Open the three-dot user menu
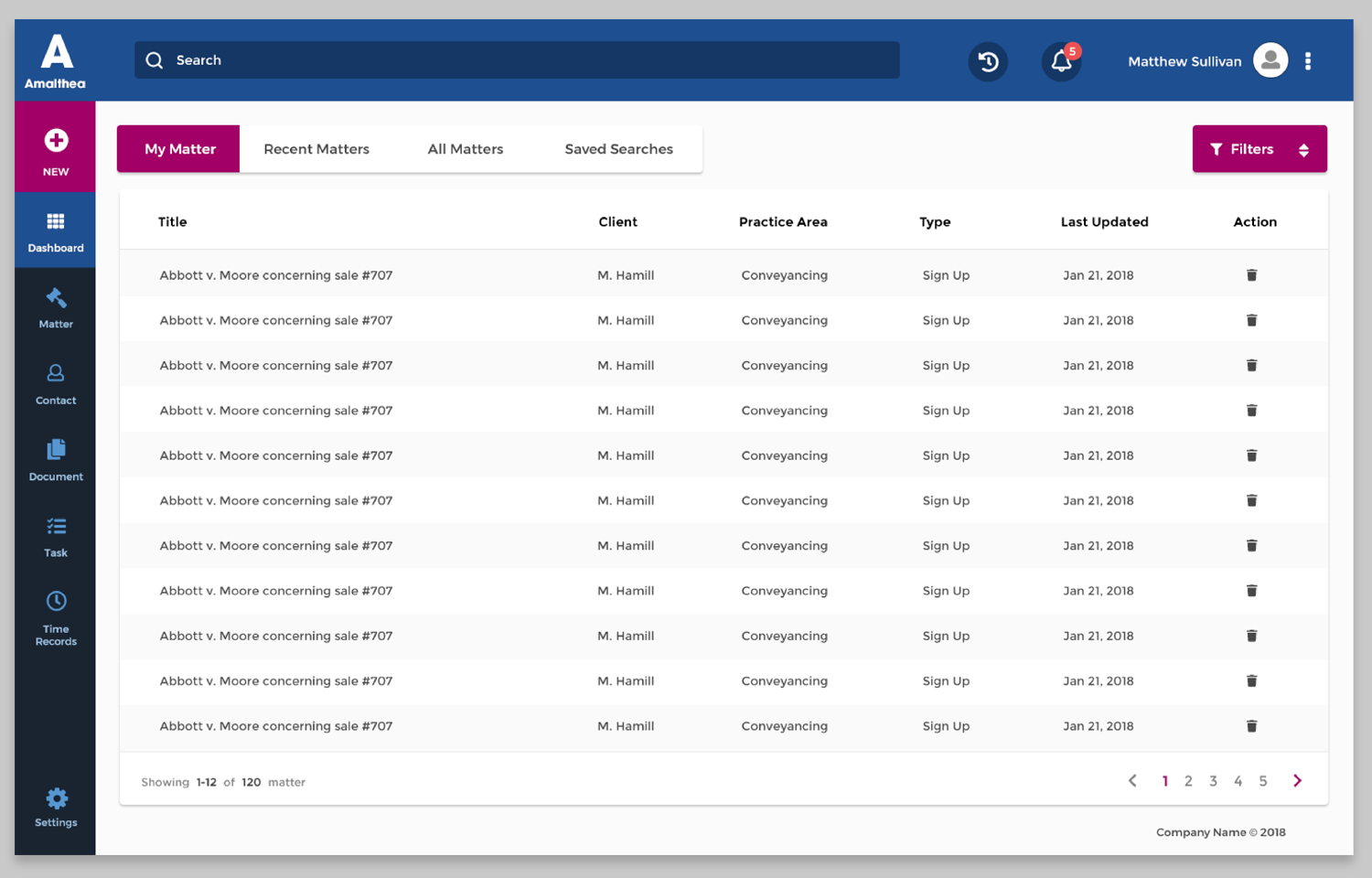Image resolution: width=1372 pixels, height=878 pixels. pos(1308,61)
